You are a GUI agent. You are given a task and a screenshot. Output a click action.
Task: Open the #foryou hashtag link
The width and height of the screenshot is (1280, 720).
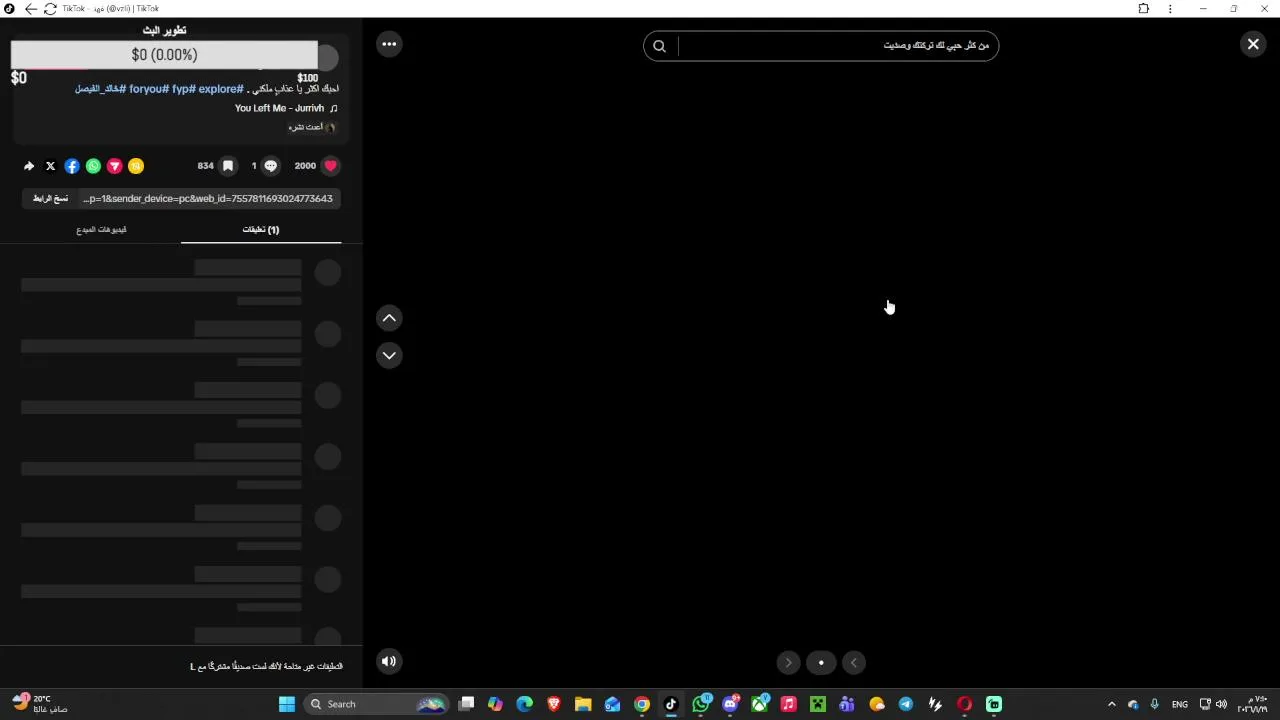pos(149,89)
